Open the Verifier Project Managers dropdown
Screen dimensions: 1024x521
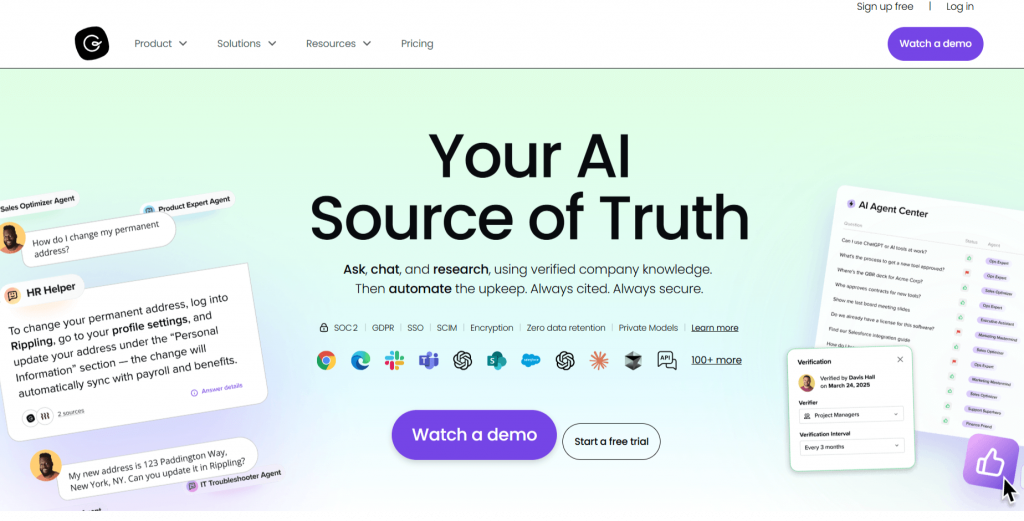pyautogui.click(x=852, y=415)
